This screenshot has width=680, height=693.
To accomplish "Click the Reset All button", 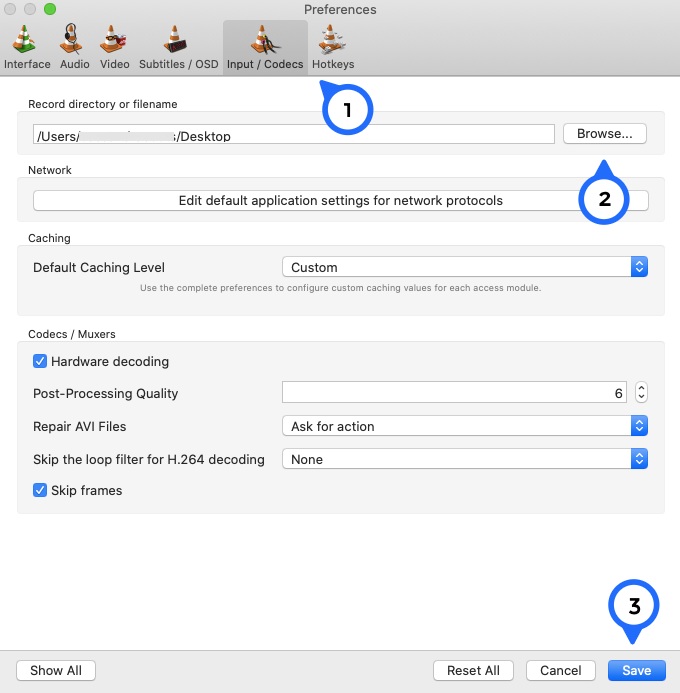I will (473, 670).
